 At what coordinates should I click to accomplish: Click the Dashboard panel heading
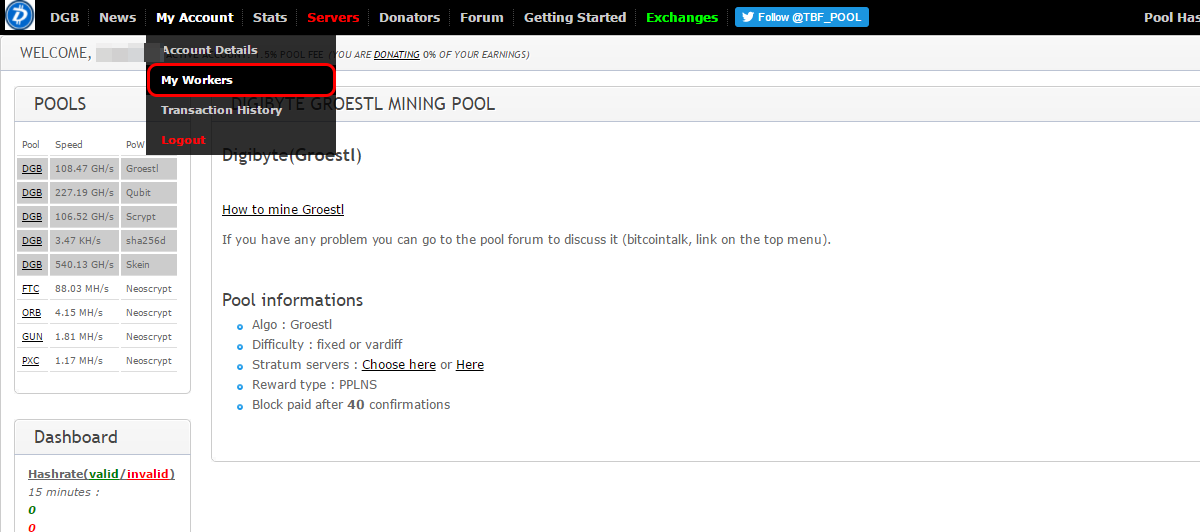(76, 437)
